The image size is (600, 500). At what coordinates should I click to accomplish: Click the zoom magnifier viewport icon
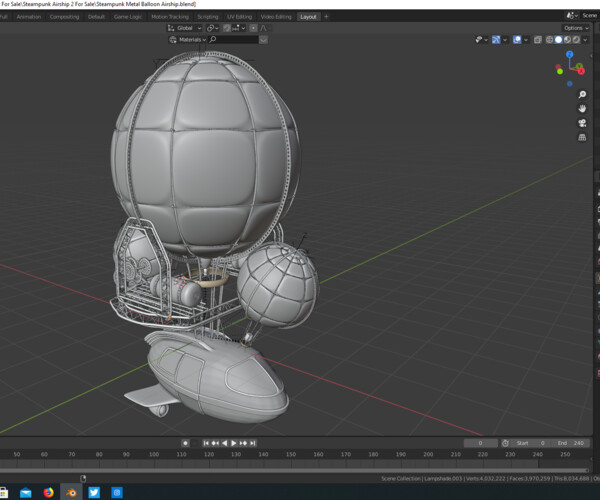tap(582, 94)
